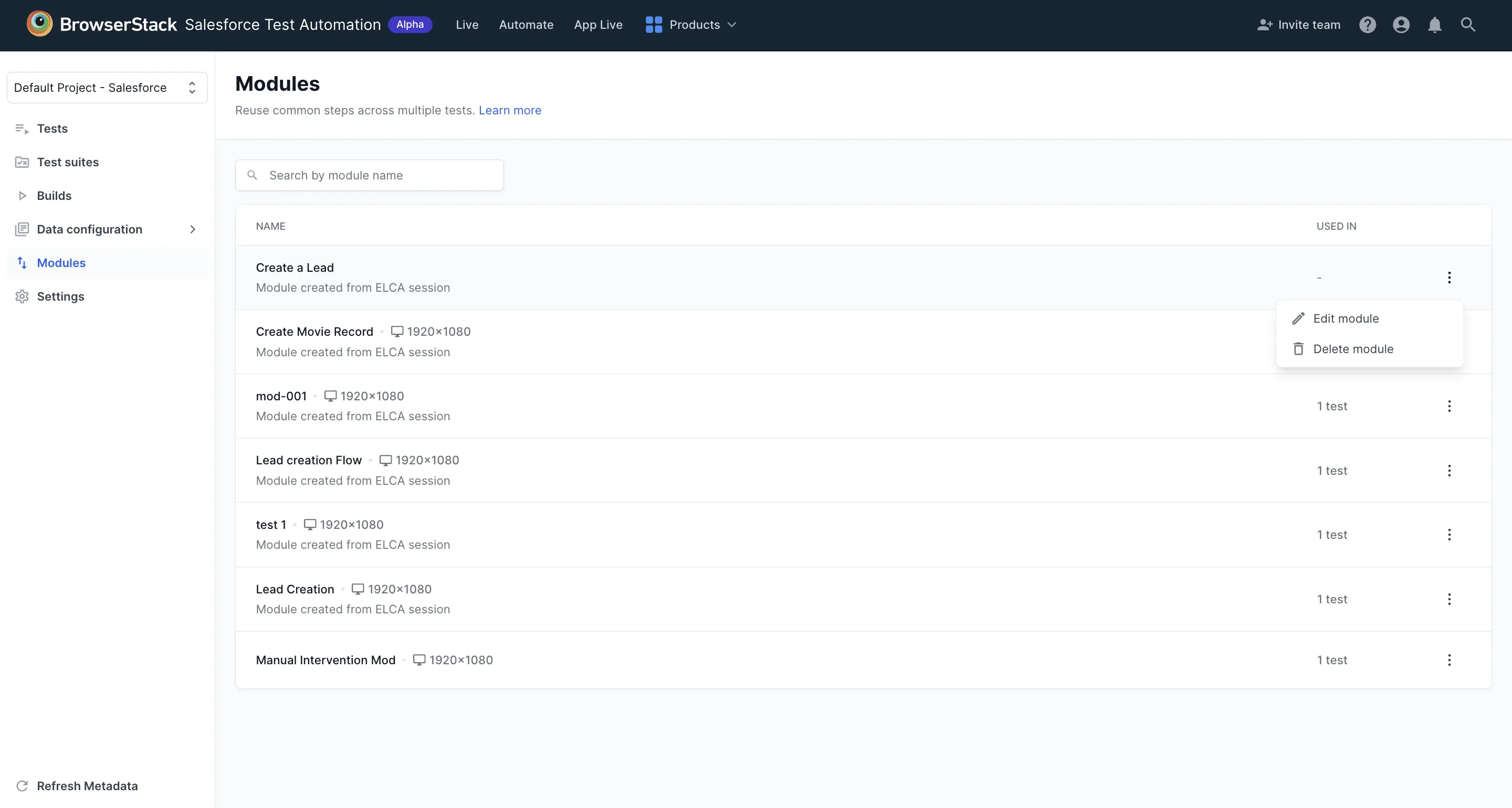This screenshot has width=1512, height=808.
Task: Click the Learn more link
Action: click(x=509, y=110)
